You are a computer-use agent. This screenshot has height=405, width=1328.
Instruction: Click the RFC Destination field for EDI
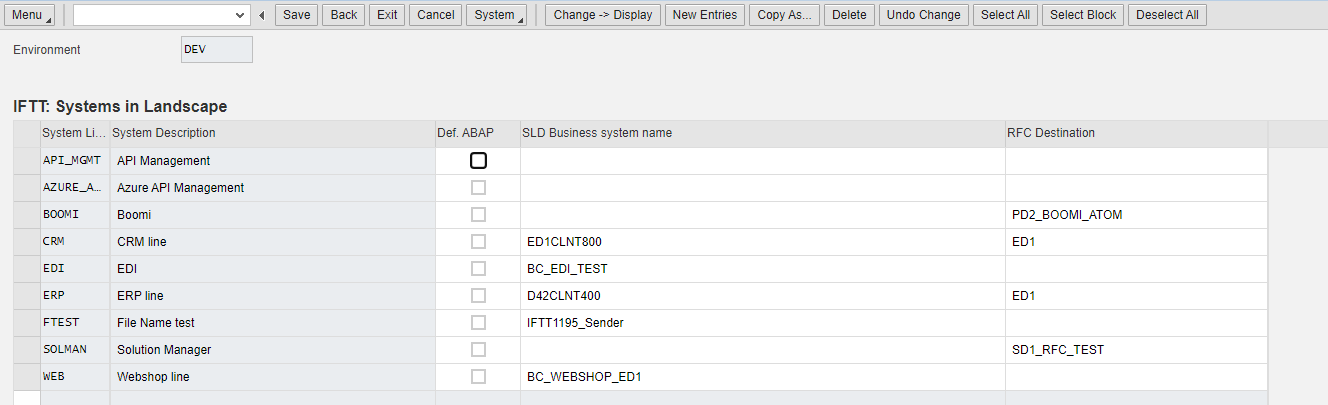[1136, 269]
